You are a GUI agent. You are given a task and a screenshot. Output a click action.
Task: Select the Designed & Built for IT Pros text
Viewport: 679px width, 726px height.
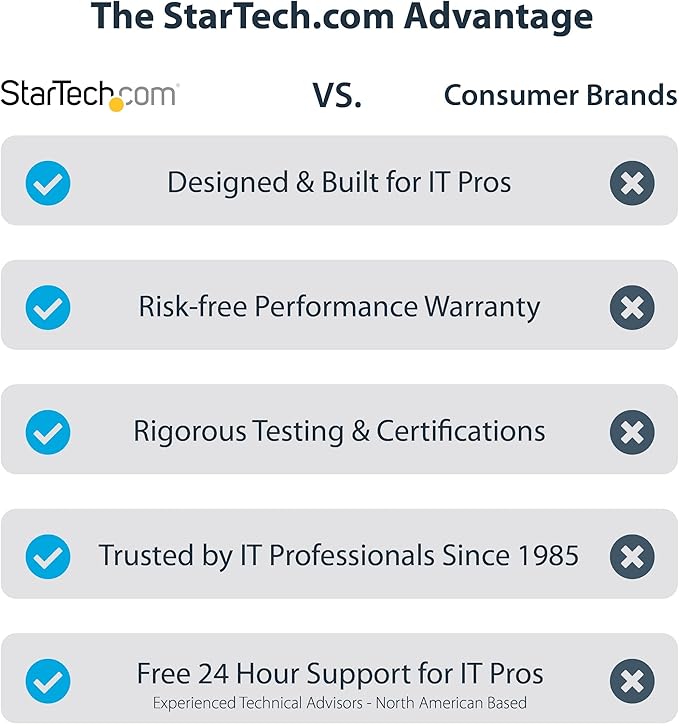[339, 182]
